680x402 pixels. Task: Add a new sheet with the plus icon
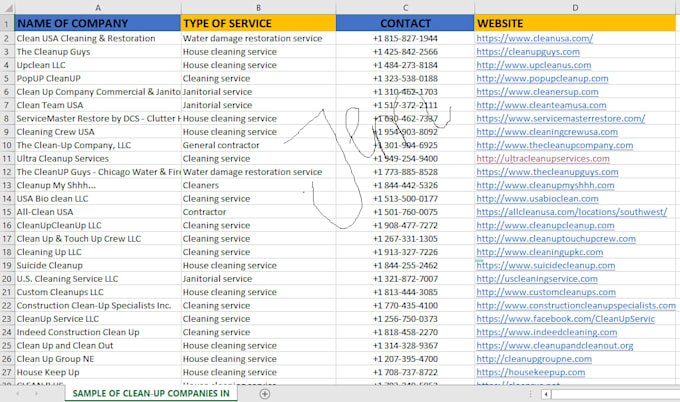point(265,394)
